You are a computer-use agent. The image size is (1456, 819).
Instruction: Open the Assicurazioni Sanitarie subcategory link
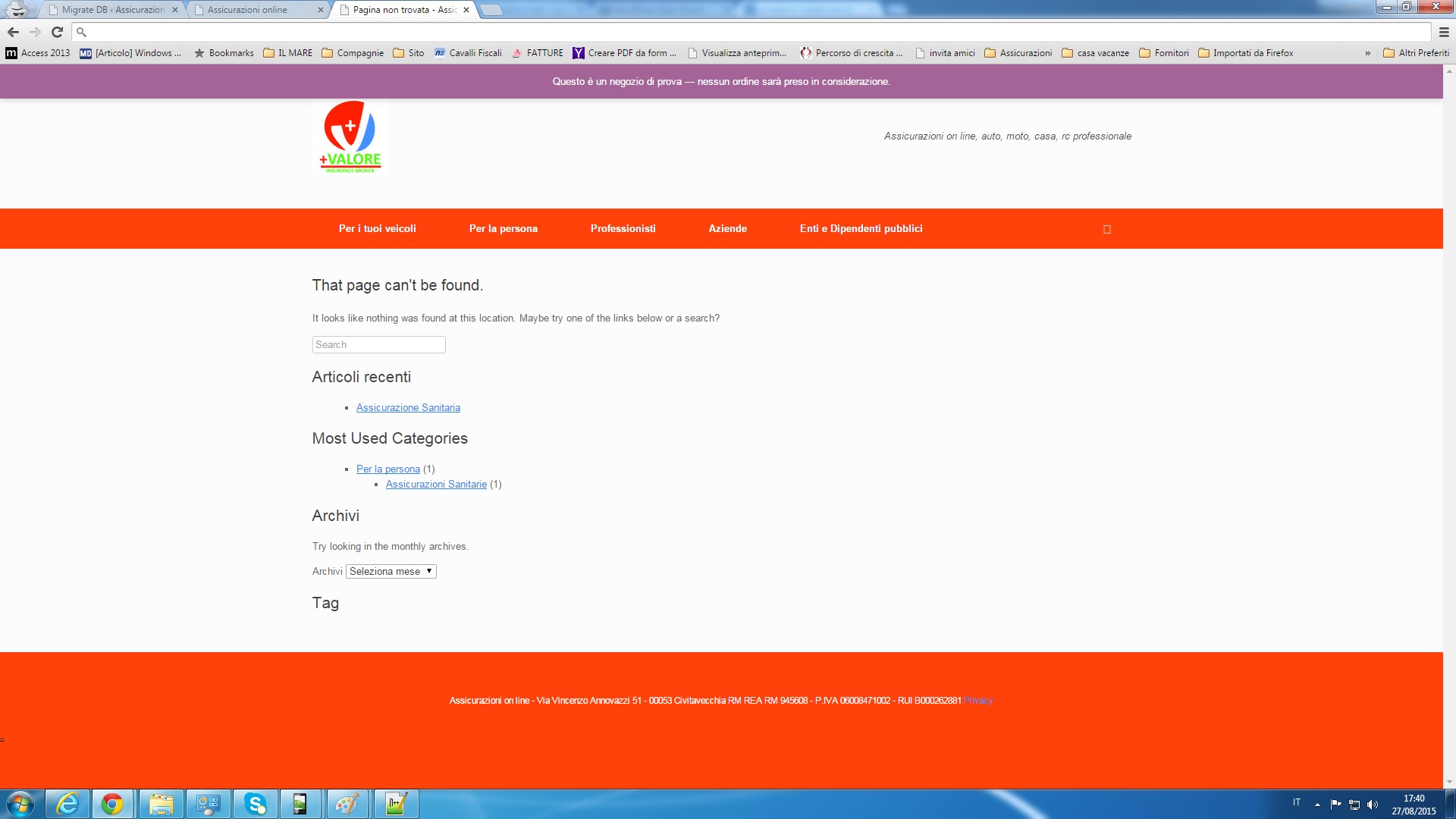pyautogui.click(x=436, y=485)
